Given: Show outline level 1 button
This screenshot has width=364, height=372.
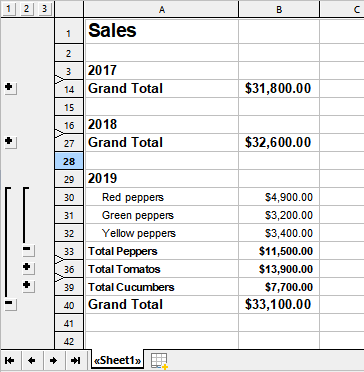Looking at the screenshot, I should tap(9, 9).
